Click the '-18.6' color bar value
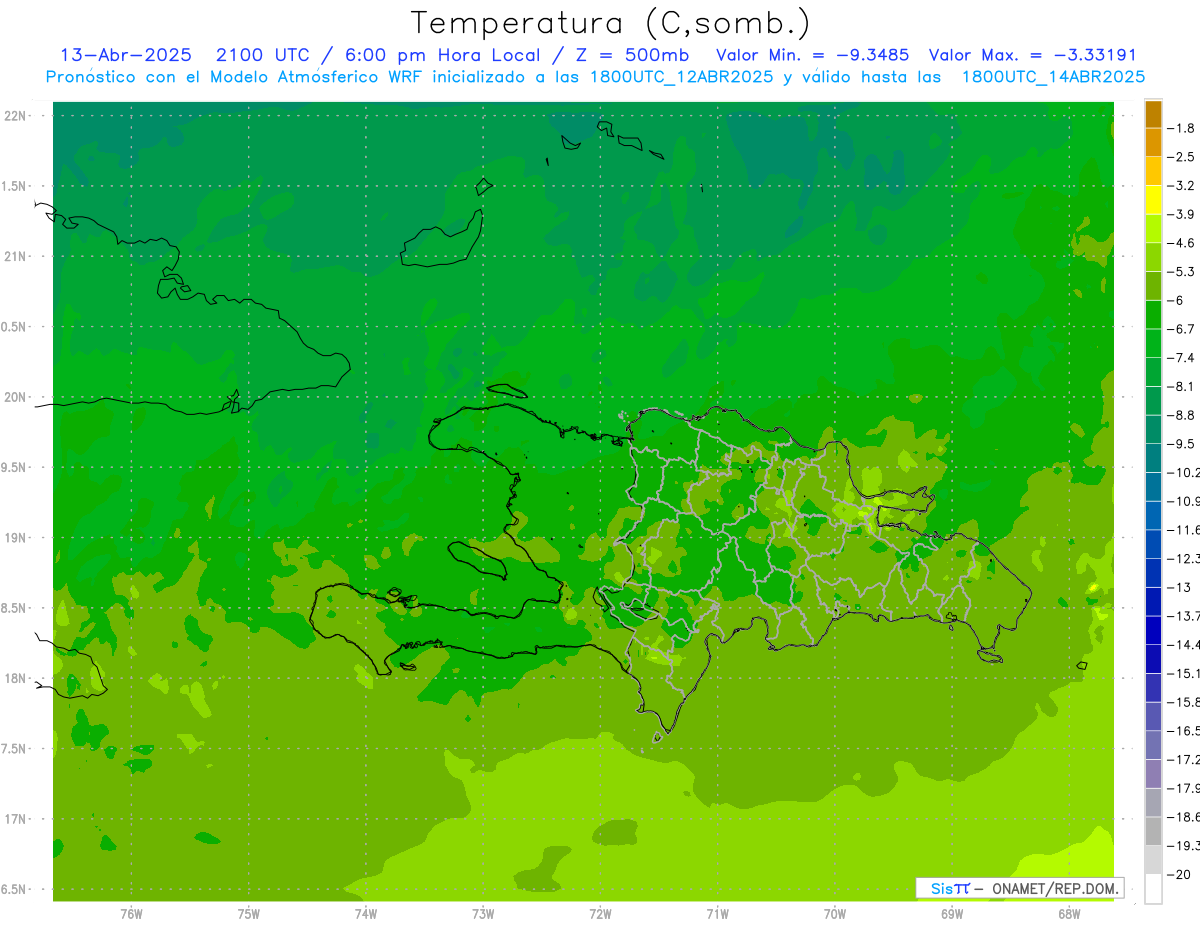 tap(1184, 817)
